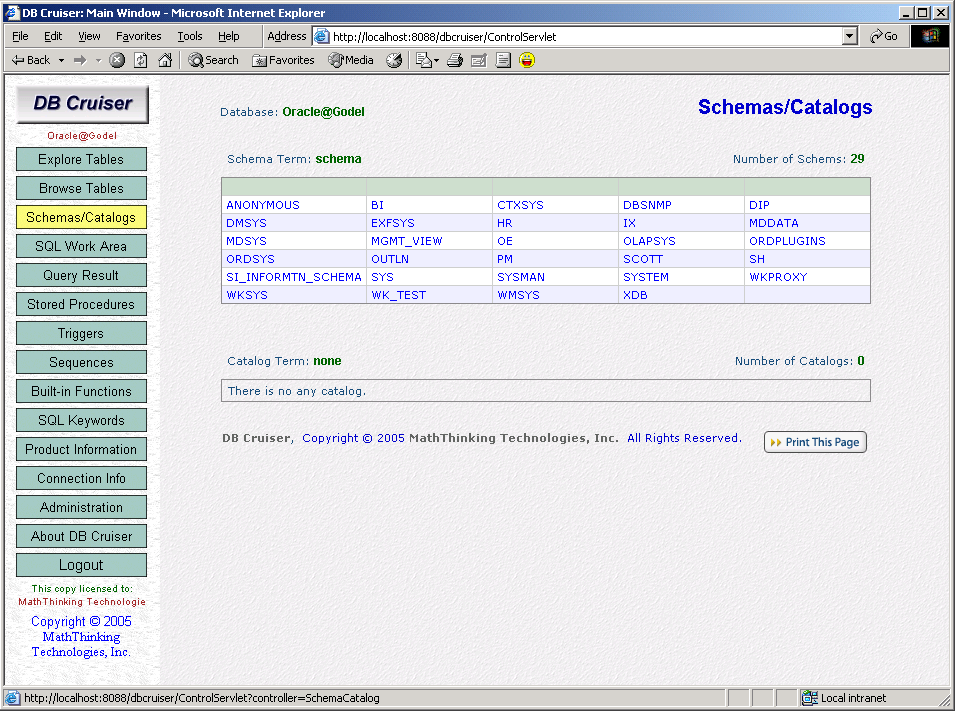955x711 pixels.
Task: Expand the Mail button dropdown arrow
Action: (436, 60)
